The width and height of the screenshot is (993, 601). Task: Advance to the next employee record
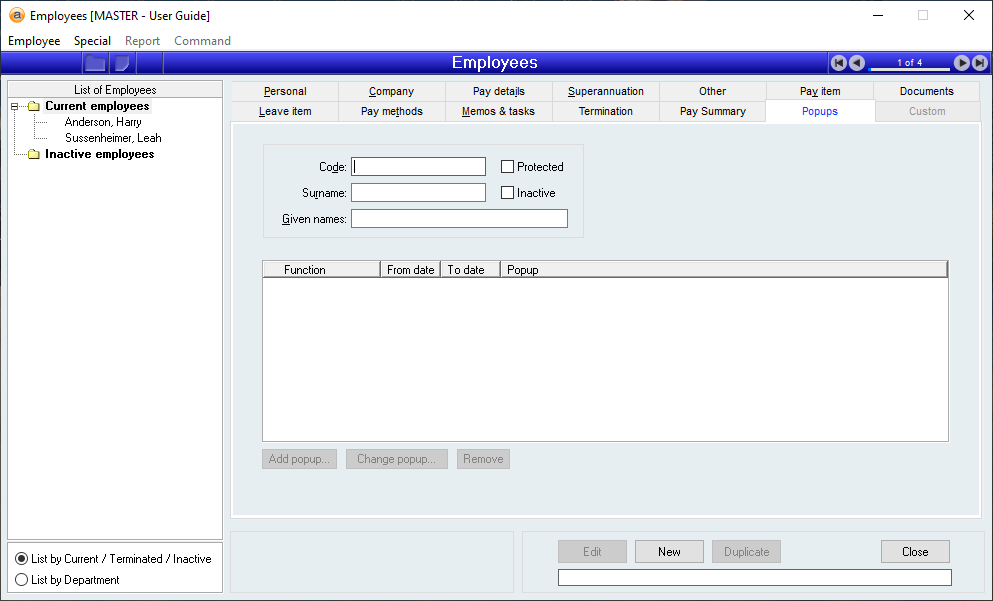point(961,63)
